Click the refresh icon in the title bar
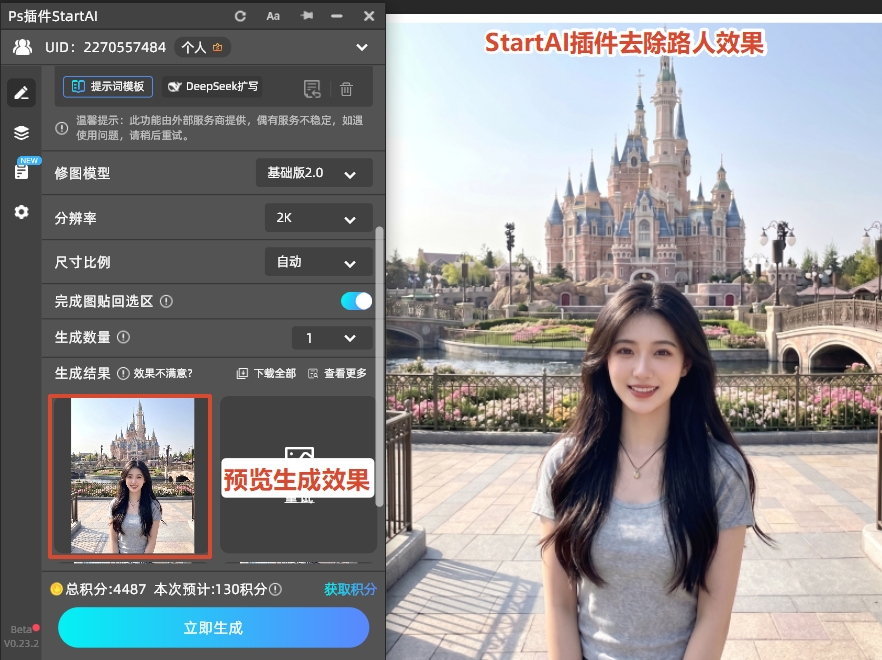This screenshot has height=660, width=882. (x=239, y=15)
